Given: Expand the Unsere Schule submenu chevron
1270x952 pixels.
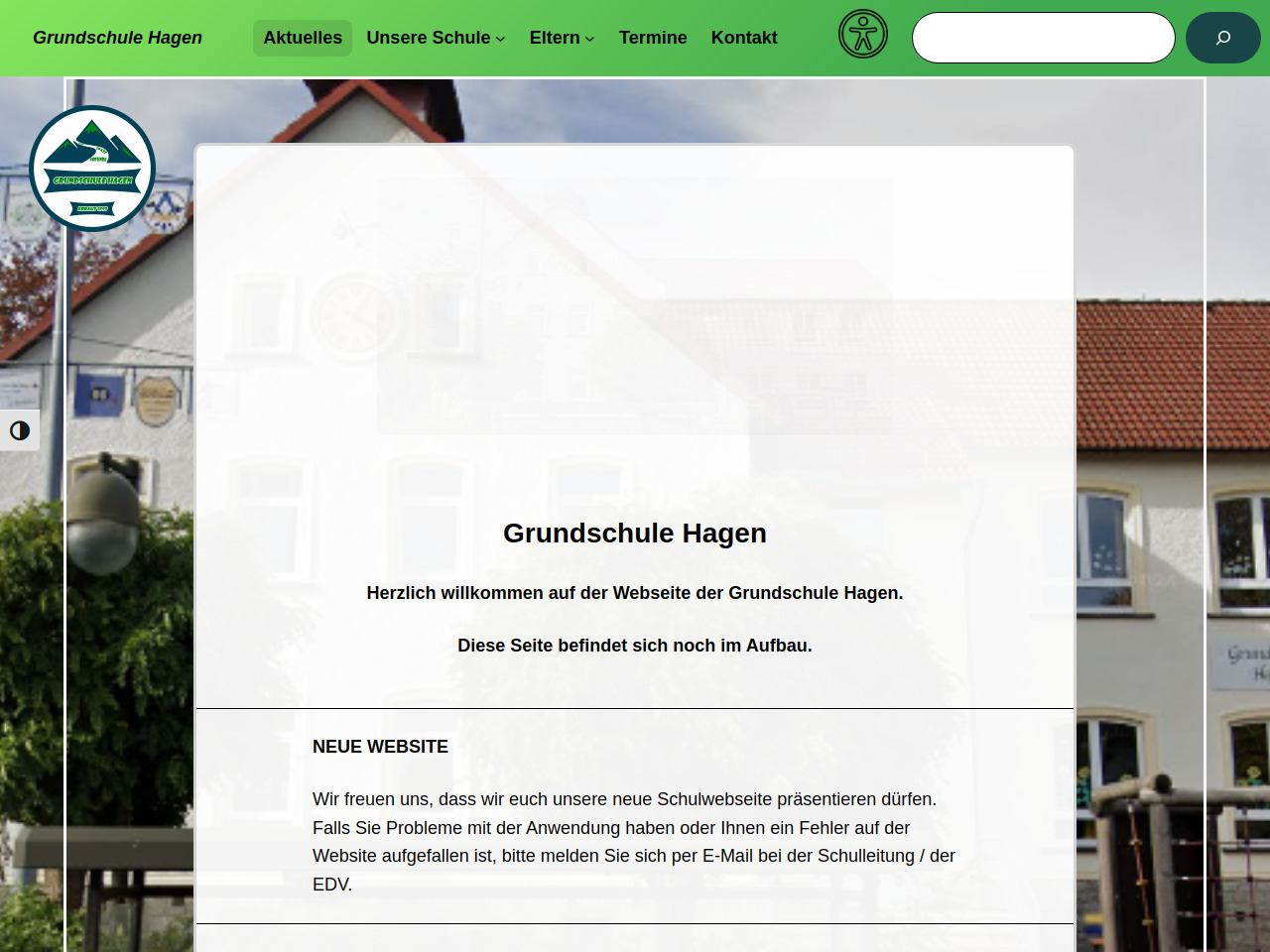Looking at the screenshot, I should pyautogui.click(x=501, y=39).
